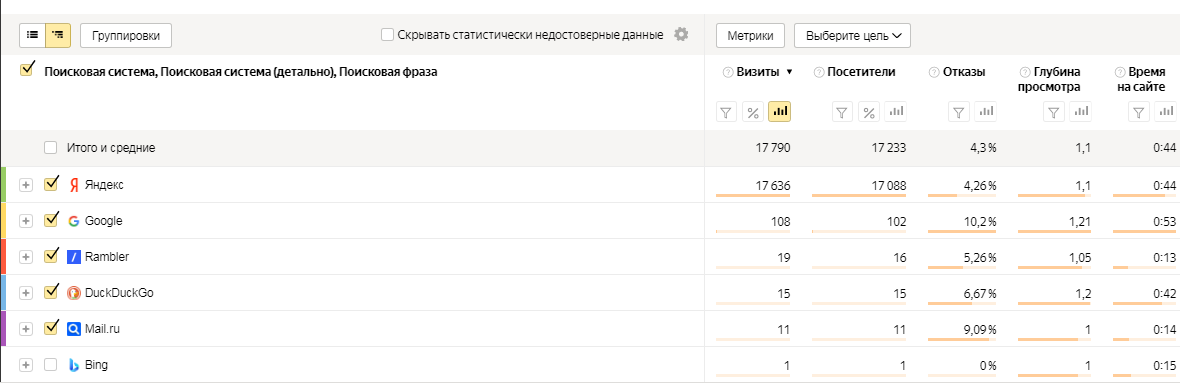Expand the Rambler row
The image size is (1180, 390).
coord(26,257)
